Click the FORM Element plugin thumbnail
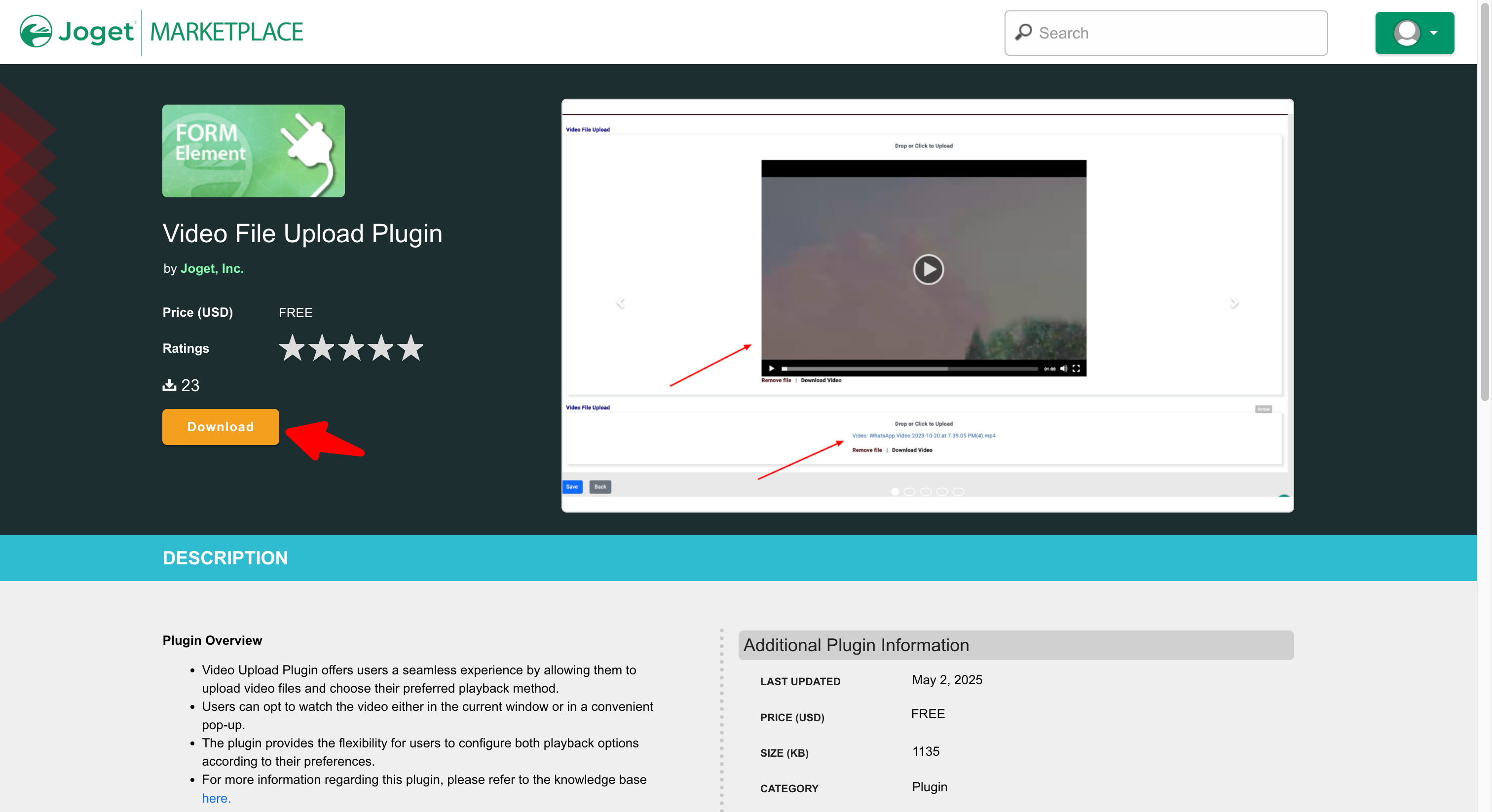The width and height of the screenshot is (1492, 812). coord(253,150)
